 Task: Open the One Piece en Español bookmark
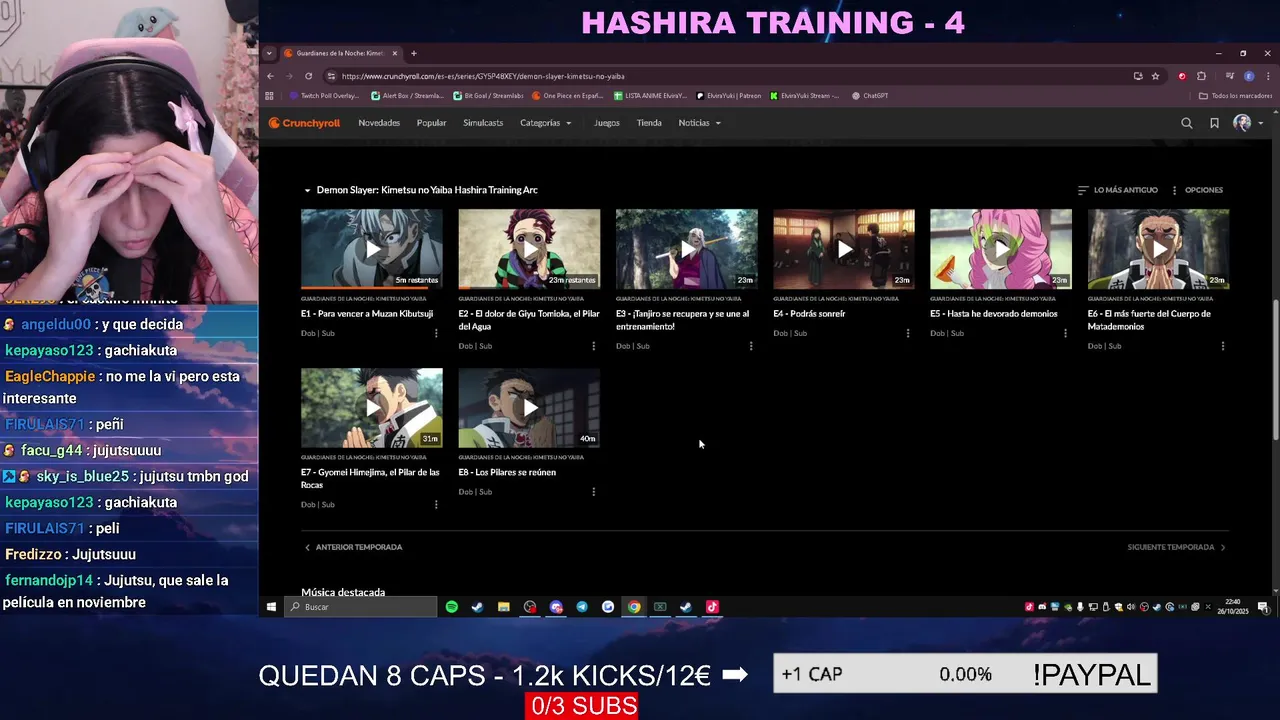(568, 96)
